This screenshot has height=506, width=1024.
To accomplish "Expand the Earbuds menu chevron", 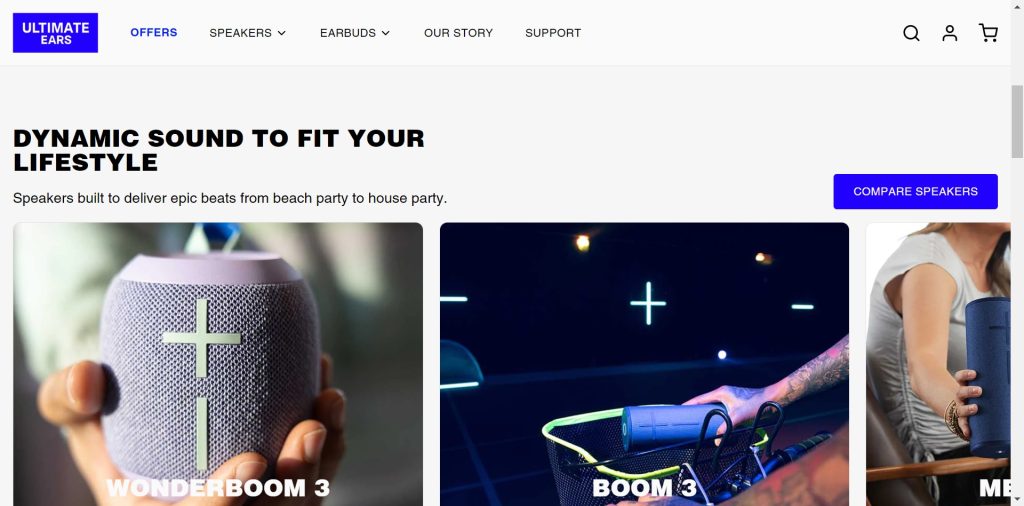I will [385, 33].
